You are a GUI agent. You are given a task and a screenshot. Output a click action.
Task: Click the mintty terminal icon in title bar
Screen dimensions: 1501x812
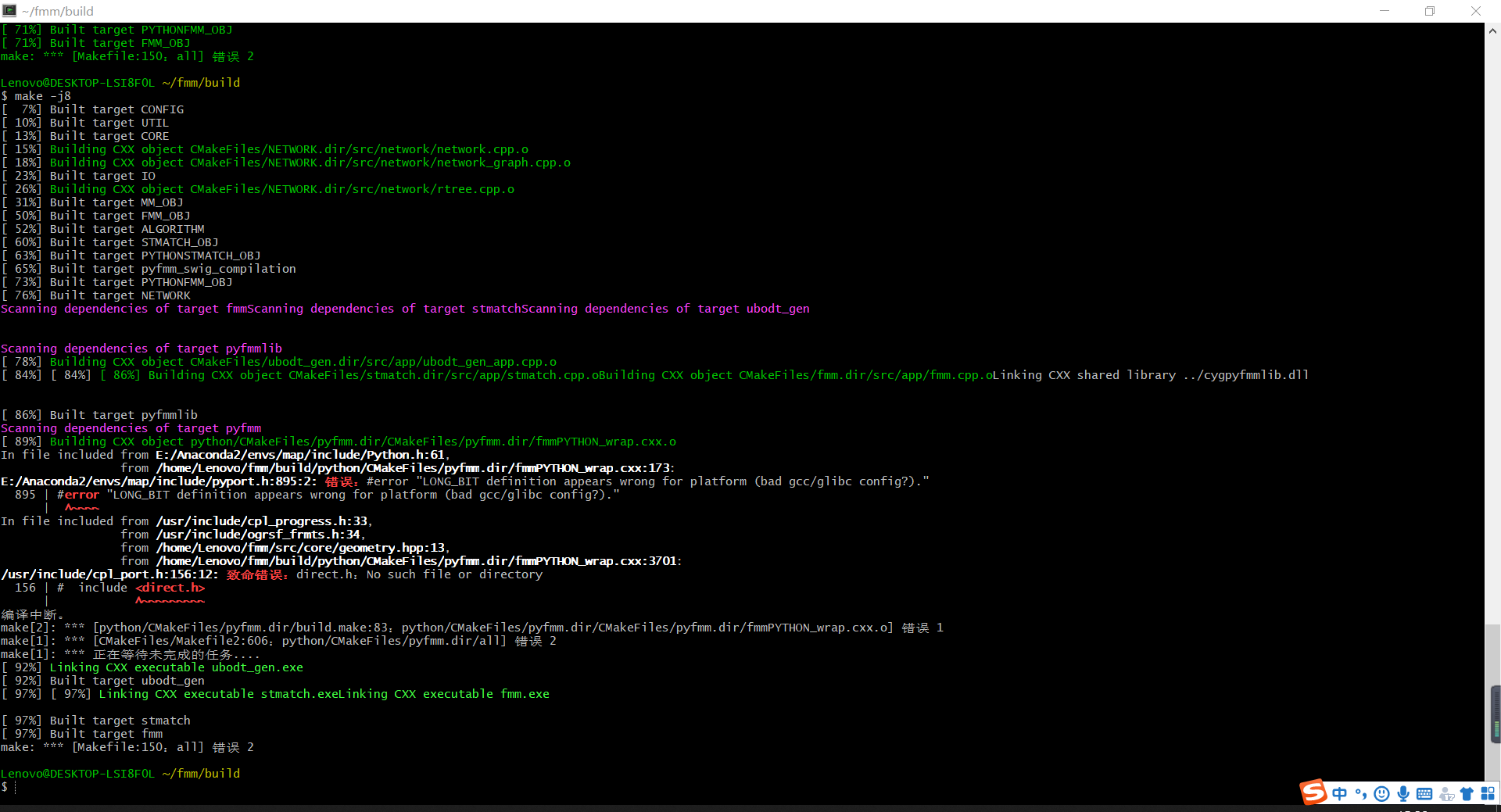pos(9,10)
